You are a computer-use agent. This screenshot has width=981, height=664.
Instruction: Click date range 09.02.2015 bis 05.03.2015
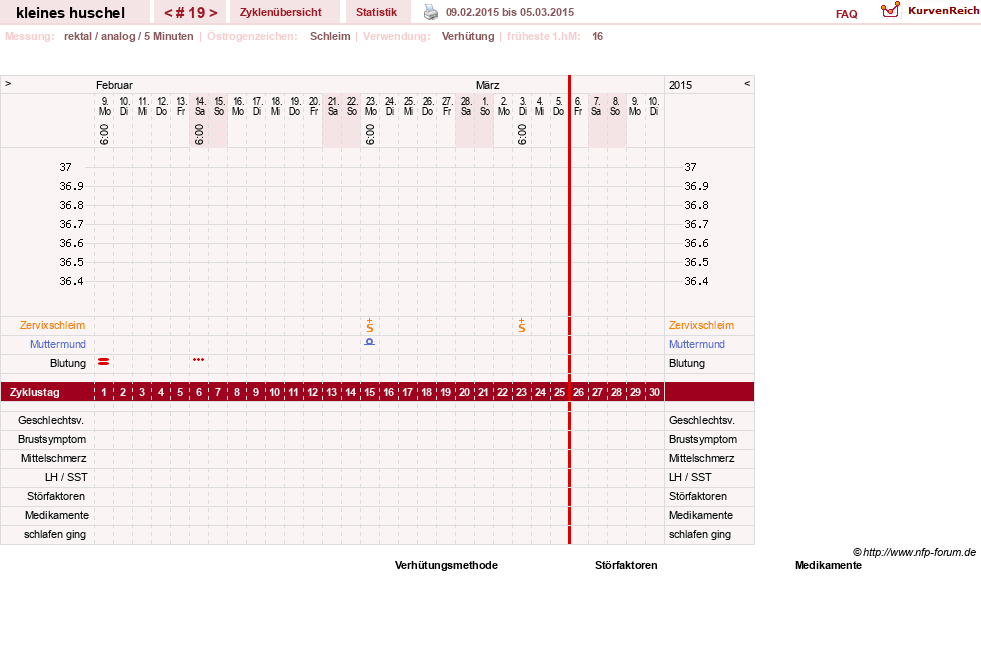pyautogui.click(x=510, y=12)
